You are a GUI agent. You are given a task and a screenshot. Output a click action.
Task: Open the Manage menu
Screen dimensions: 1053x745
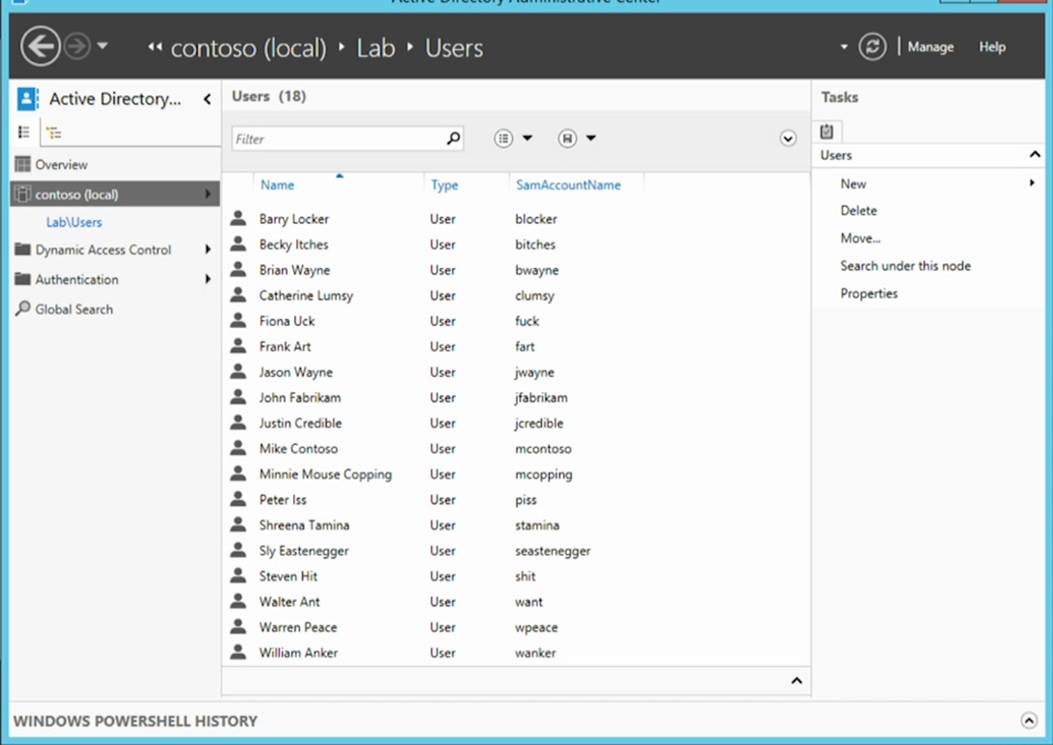[930, 47]
